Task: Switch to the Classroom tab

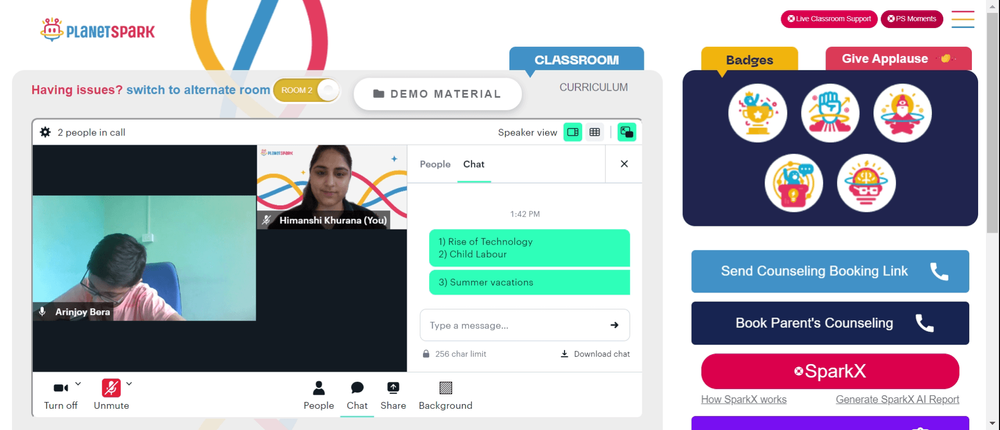Action: tap(577, 59)
